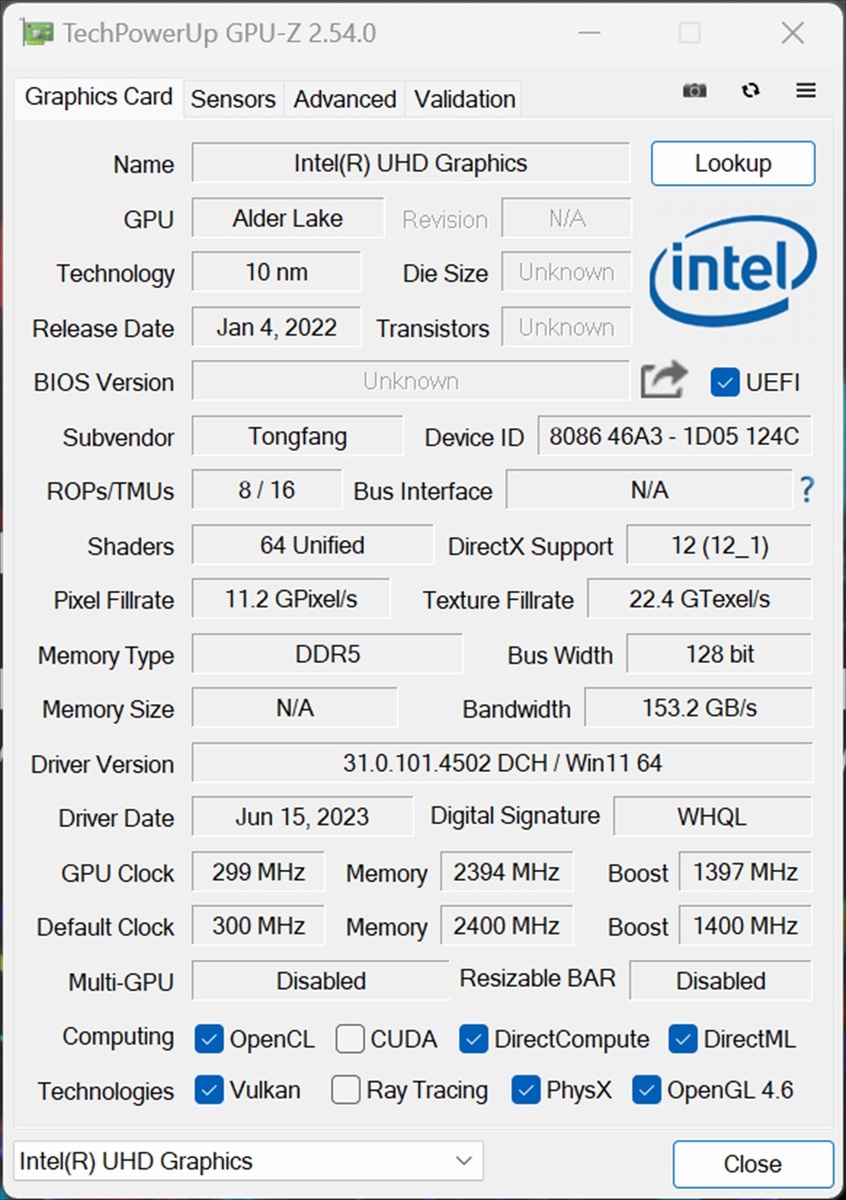Toggle the Ray Tracing checkbox

pos(345,1091)
